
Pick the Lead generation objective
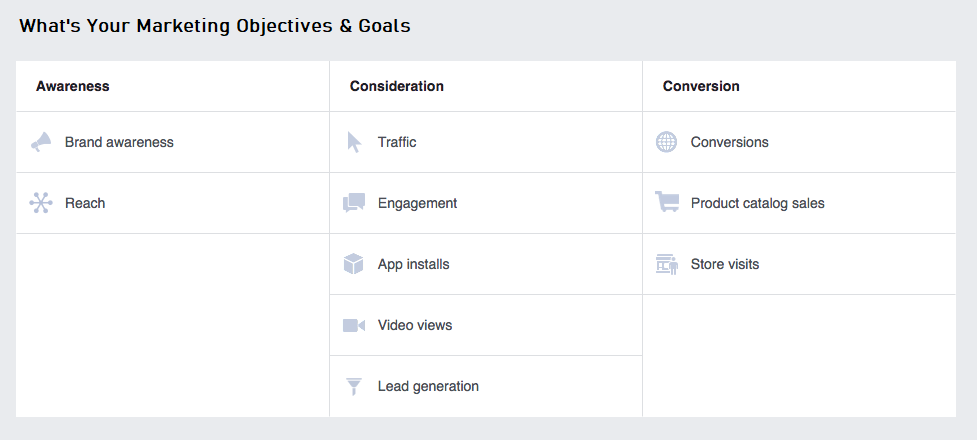point(428,387)
